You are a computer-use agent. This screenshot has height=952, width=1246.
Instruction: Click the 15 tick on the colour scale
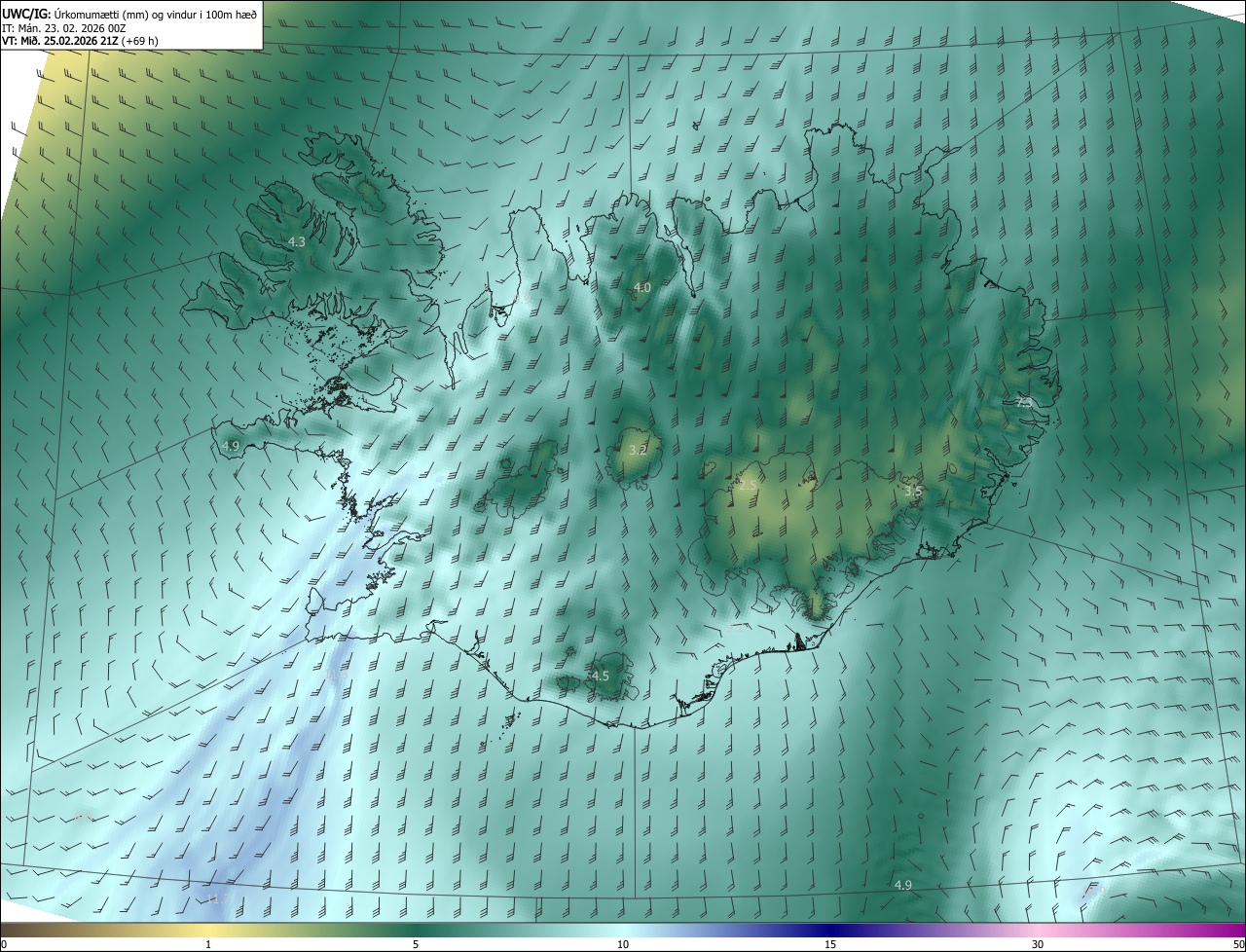[830, 945]
